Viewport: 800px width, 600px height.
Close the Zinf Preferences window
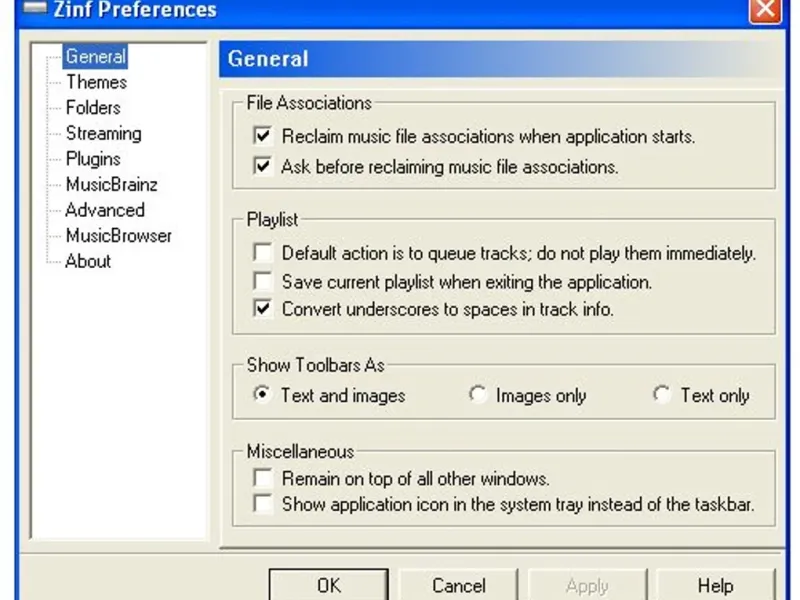(765, 10)
